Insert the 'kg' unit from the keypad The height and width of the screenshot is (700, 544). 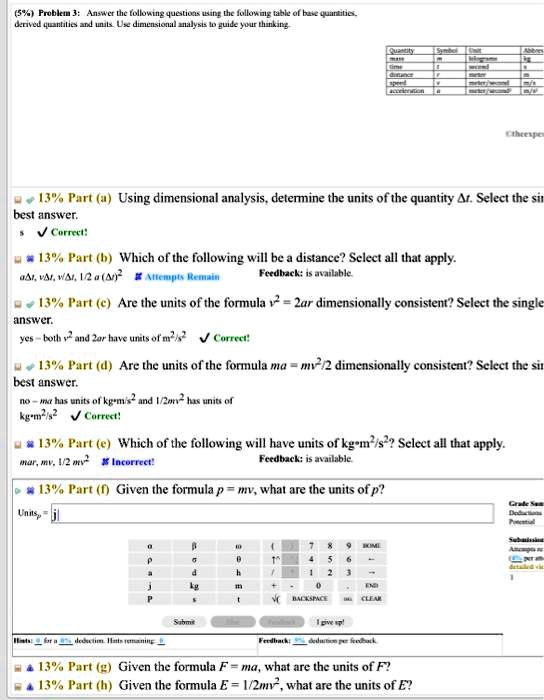(x=194, y=586)
